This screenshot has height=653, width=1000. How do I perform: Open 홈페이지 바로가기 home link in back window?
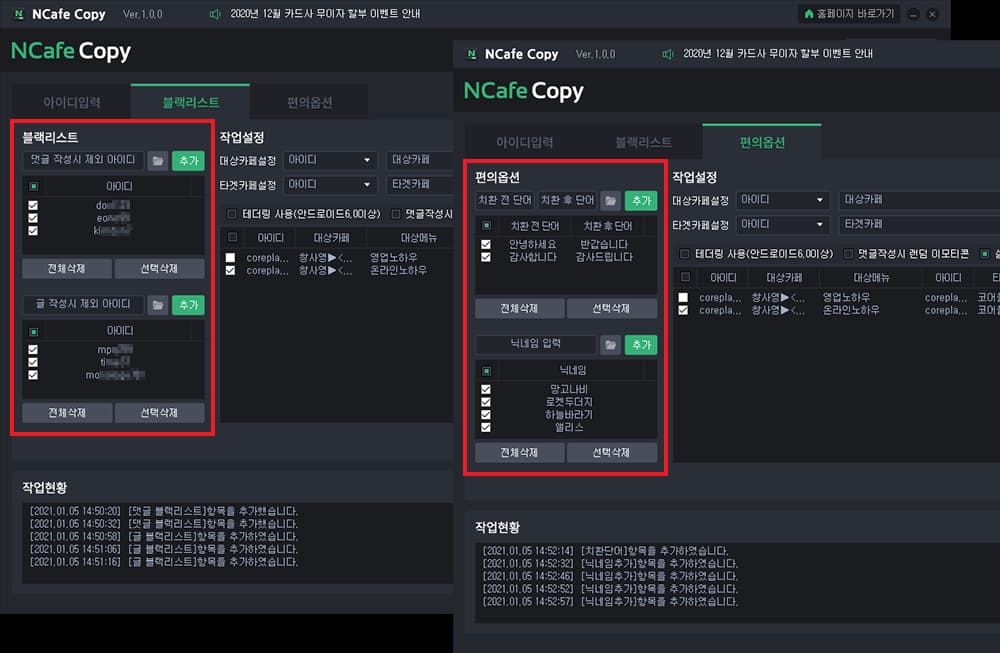point(849,13)
